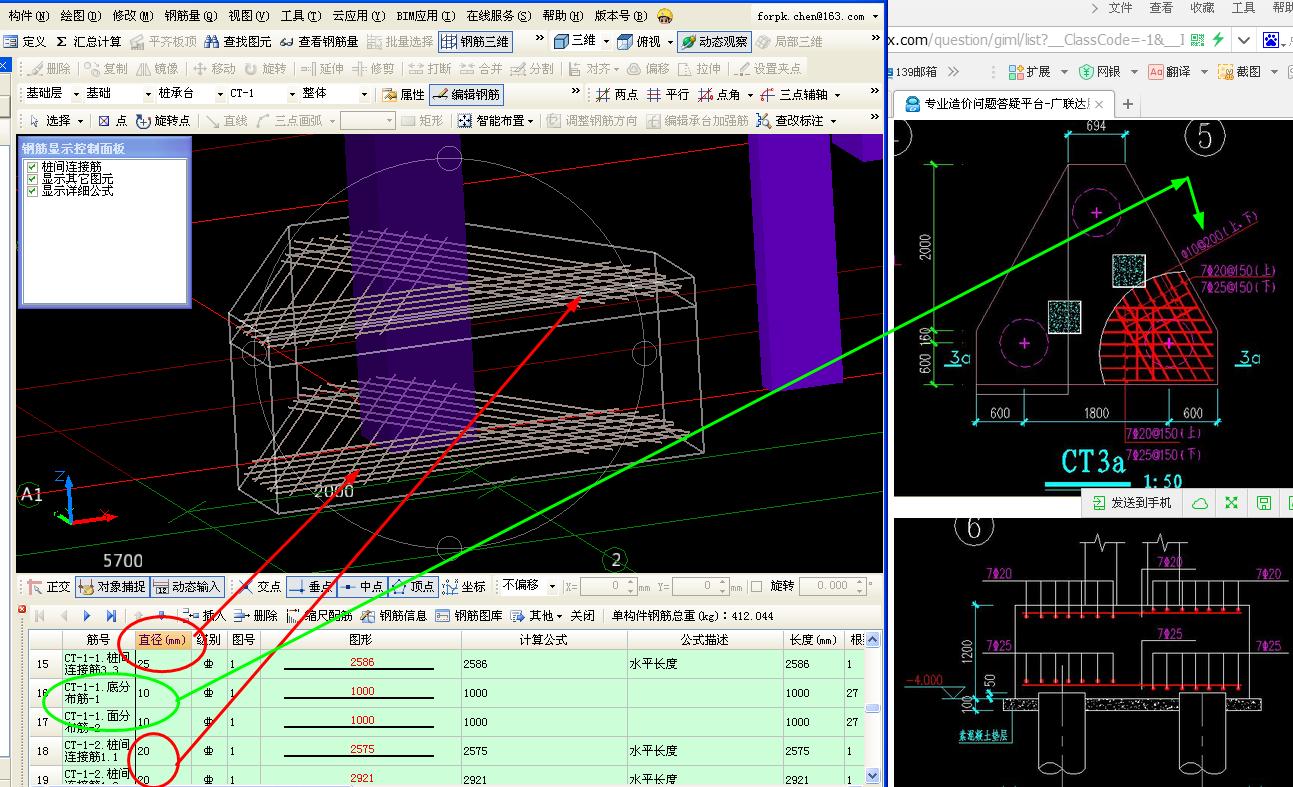Open 不偏移 offset dropdown
This screenshot has width=1293, height=787.
(x=551, y=586)
